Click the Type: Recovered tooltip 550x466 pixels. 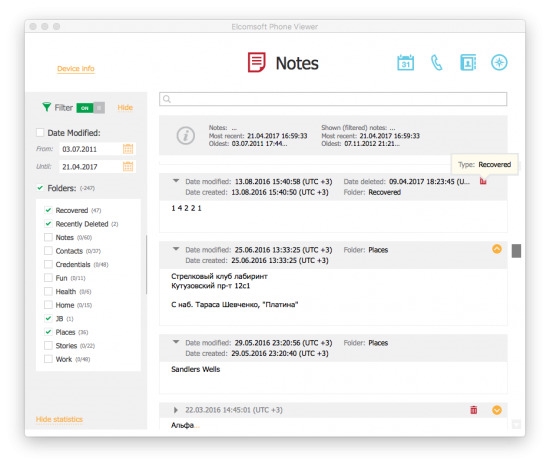484,164
